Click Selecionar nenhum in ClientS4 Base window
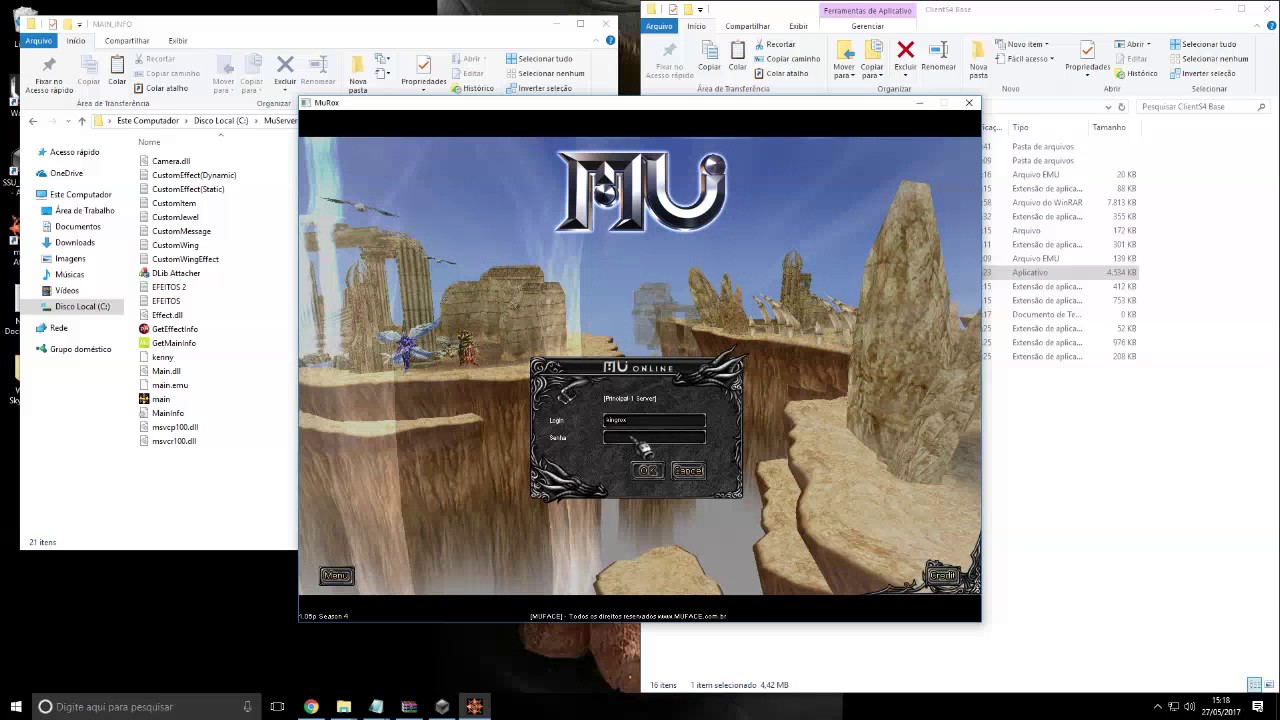The height and width of the screenshot is (720, 1280). 1208,59
